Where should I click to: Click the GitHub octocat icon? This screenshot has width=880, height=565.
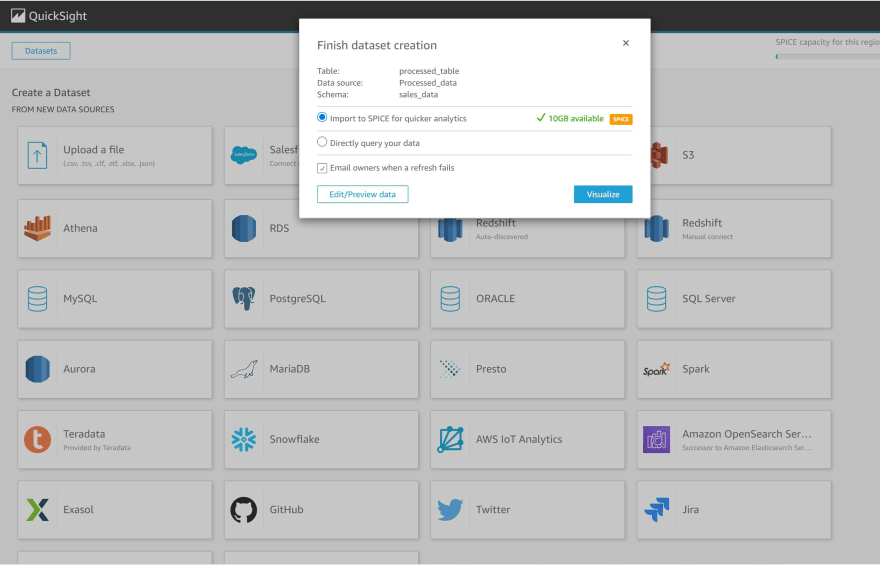point(244,510)
